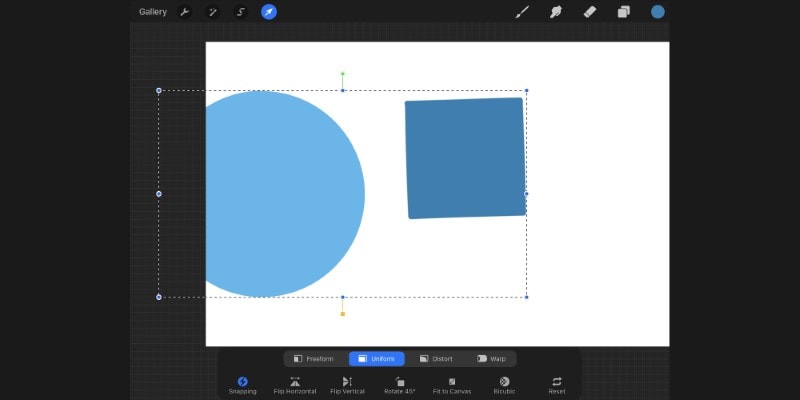This screenshot has width=800, height=400.
Task: Open Bicubic interpolation options
Action: tap(504, 386)
